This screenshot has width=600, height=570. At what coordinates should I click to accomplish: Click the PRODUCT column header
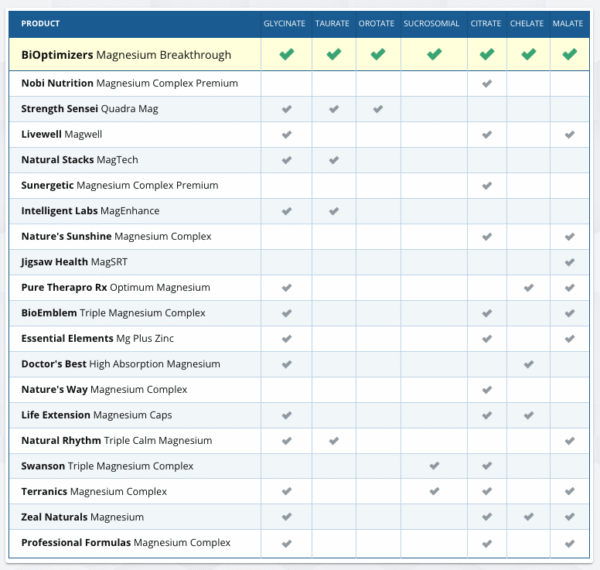point(40,24)
